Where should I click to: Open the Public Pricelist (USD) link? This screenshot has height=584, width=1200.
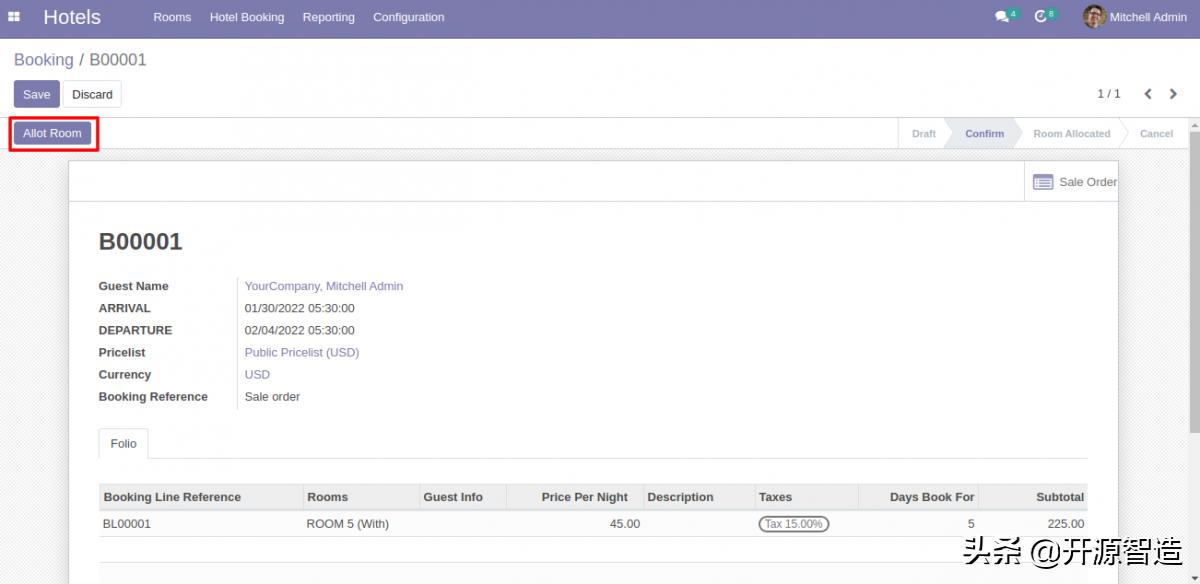coord(302,352)
